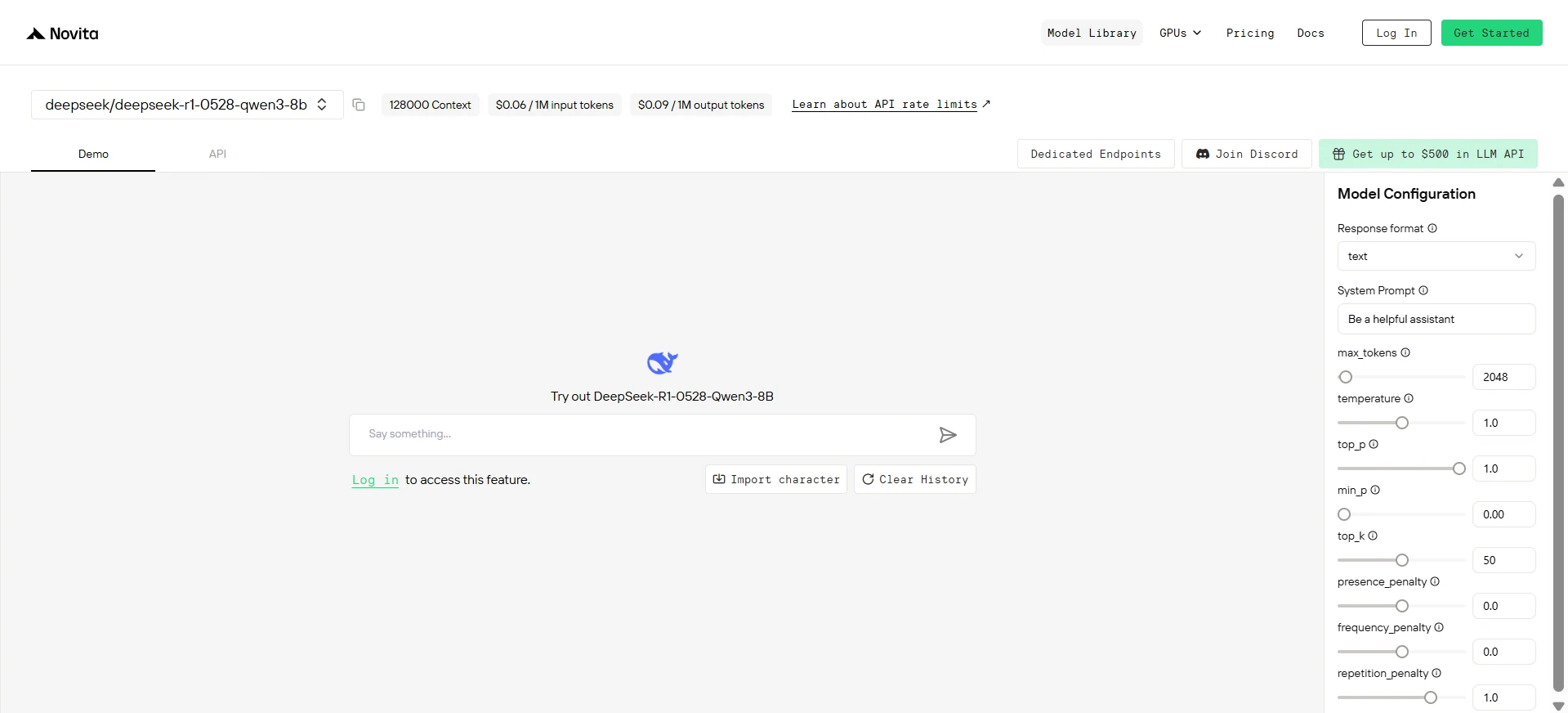
Task: Click the Get Started button
Action: click(1491, 33)
